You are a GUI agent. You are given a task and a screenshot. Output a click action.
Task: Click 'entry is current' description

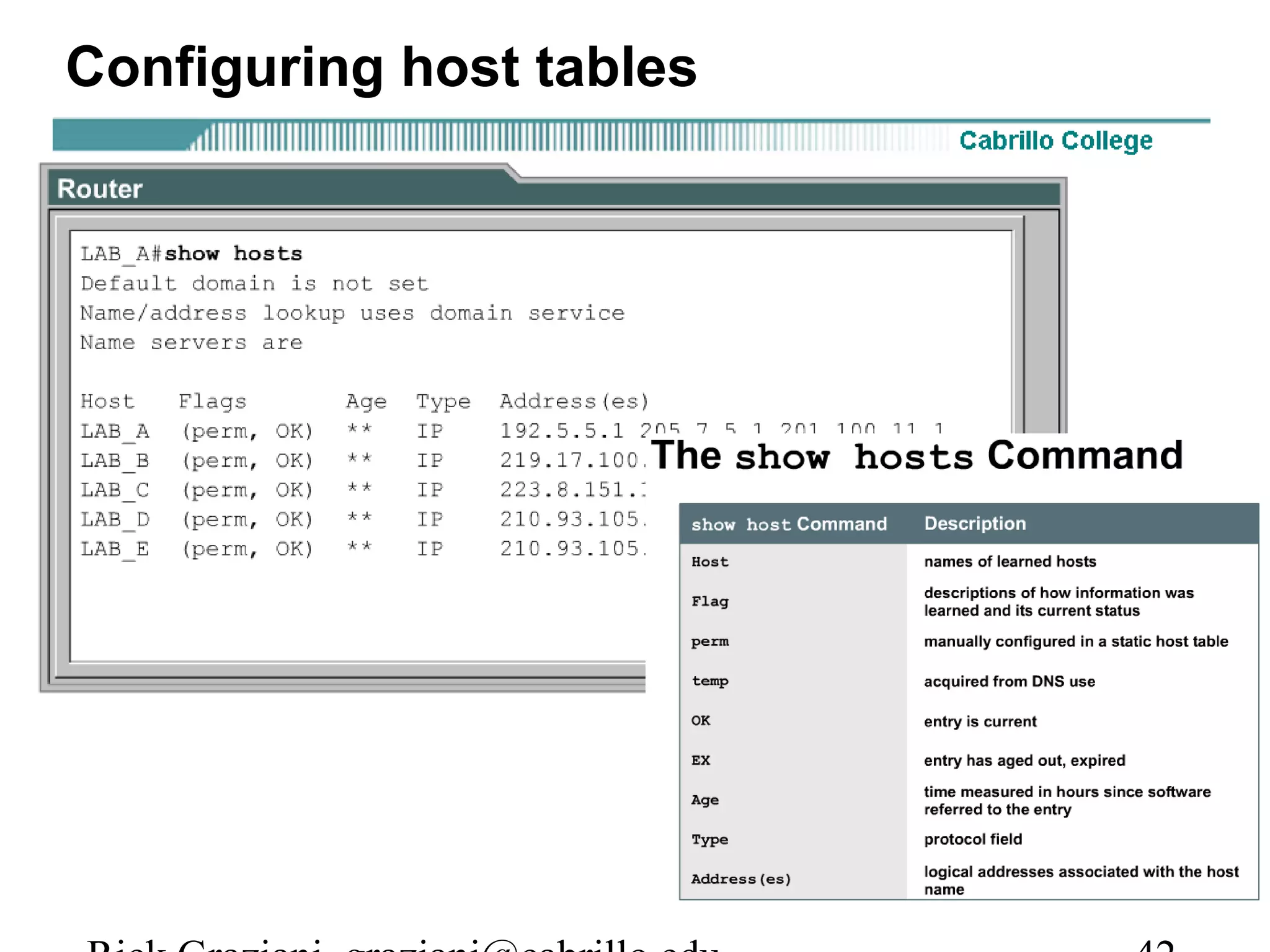click(980, 721)
